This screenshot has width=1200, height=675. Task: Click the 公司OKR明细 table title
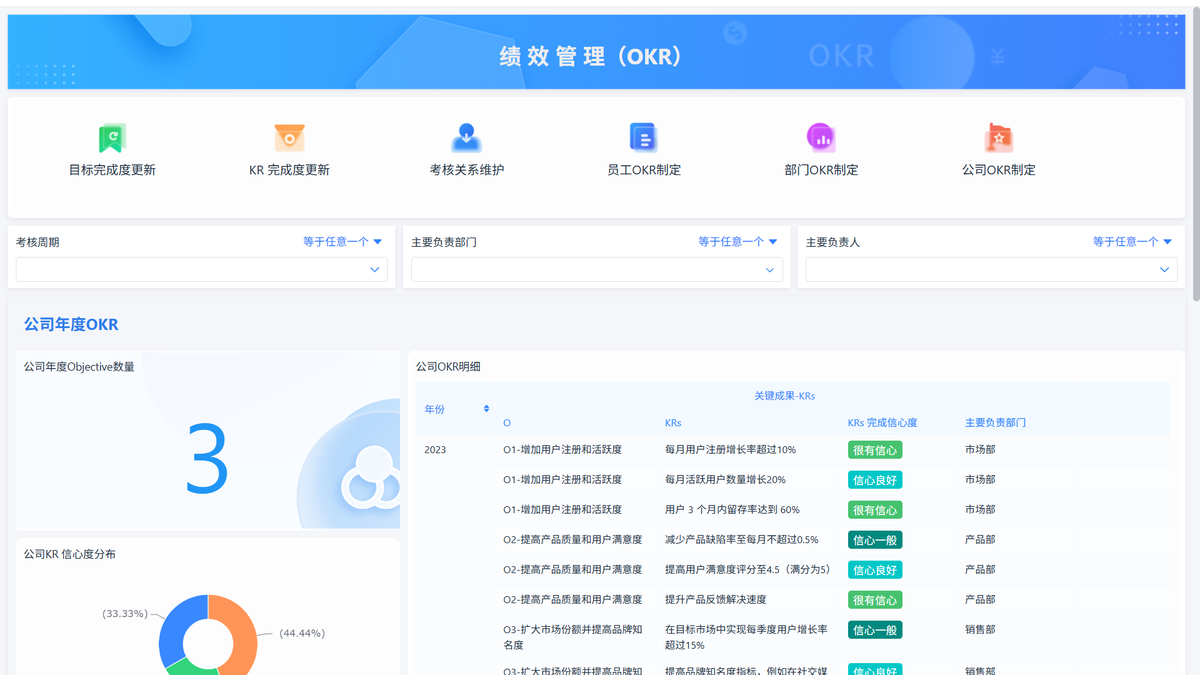(x=448, y=367)
